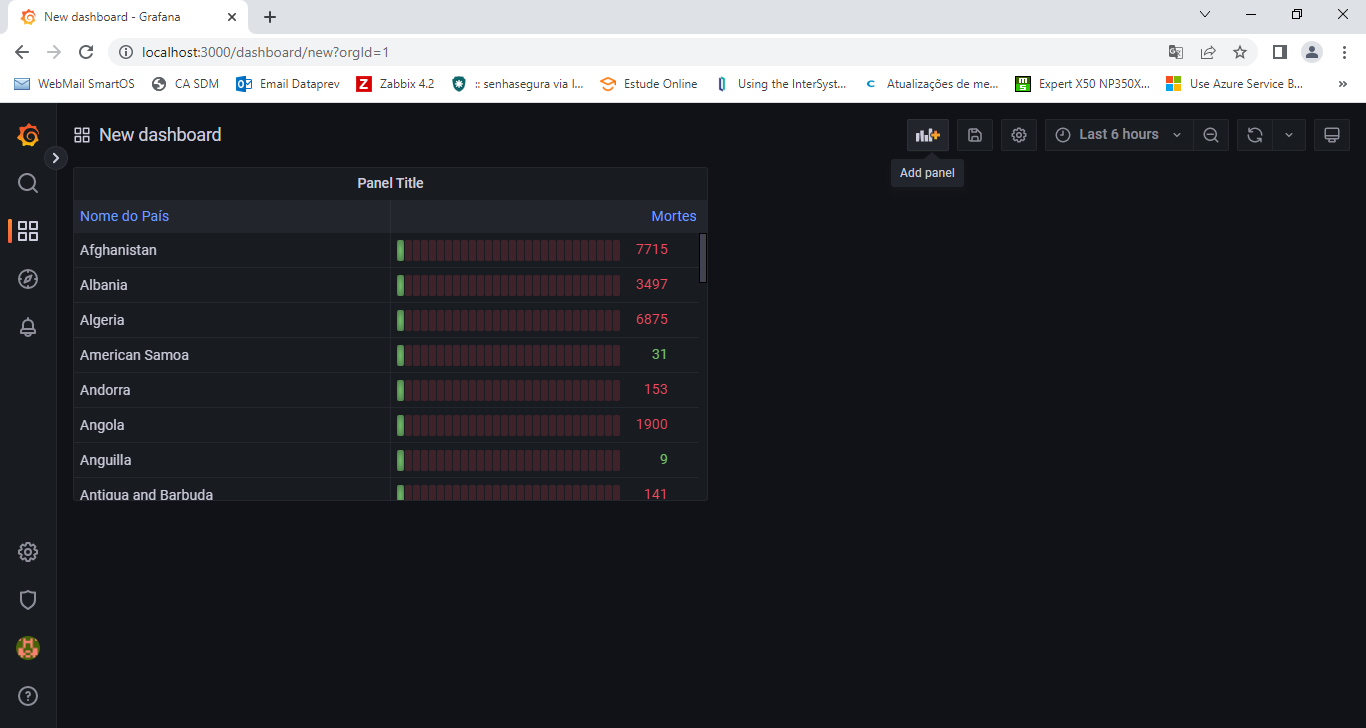Sort by Mortes column header
Screen dimensions: 1366x728
[673, 216]
